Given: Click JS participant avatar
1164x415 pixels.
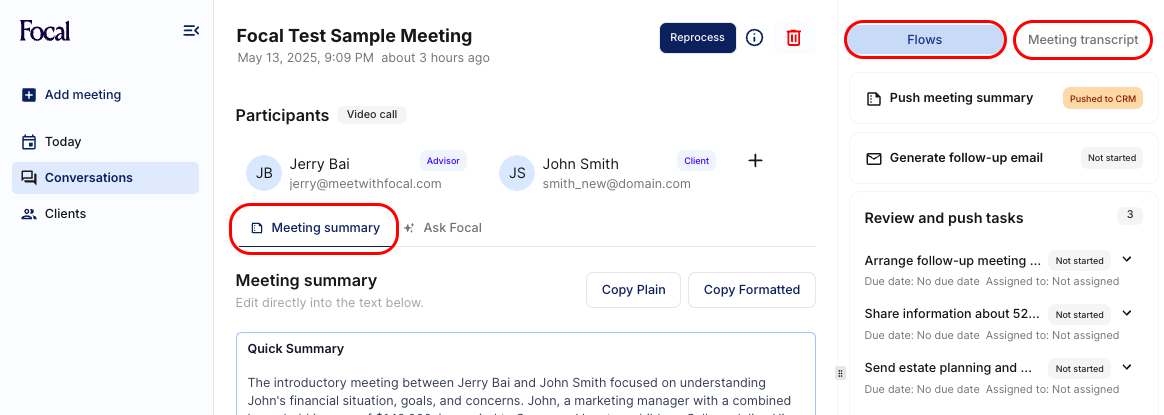Looking at the screenshot, I should pyautogui.click(x=517, y=173).
